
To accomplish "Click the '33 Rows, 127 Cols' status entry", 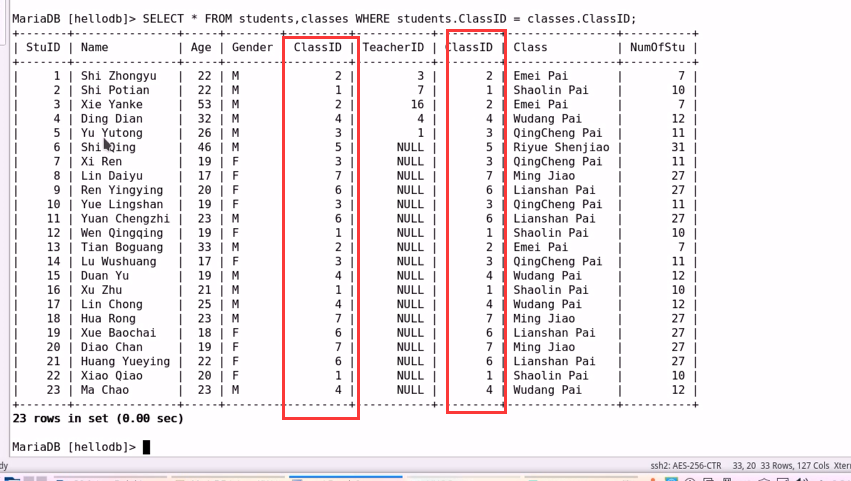I will (795, 466).
